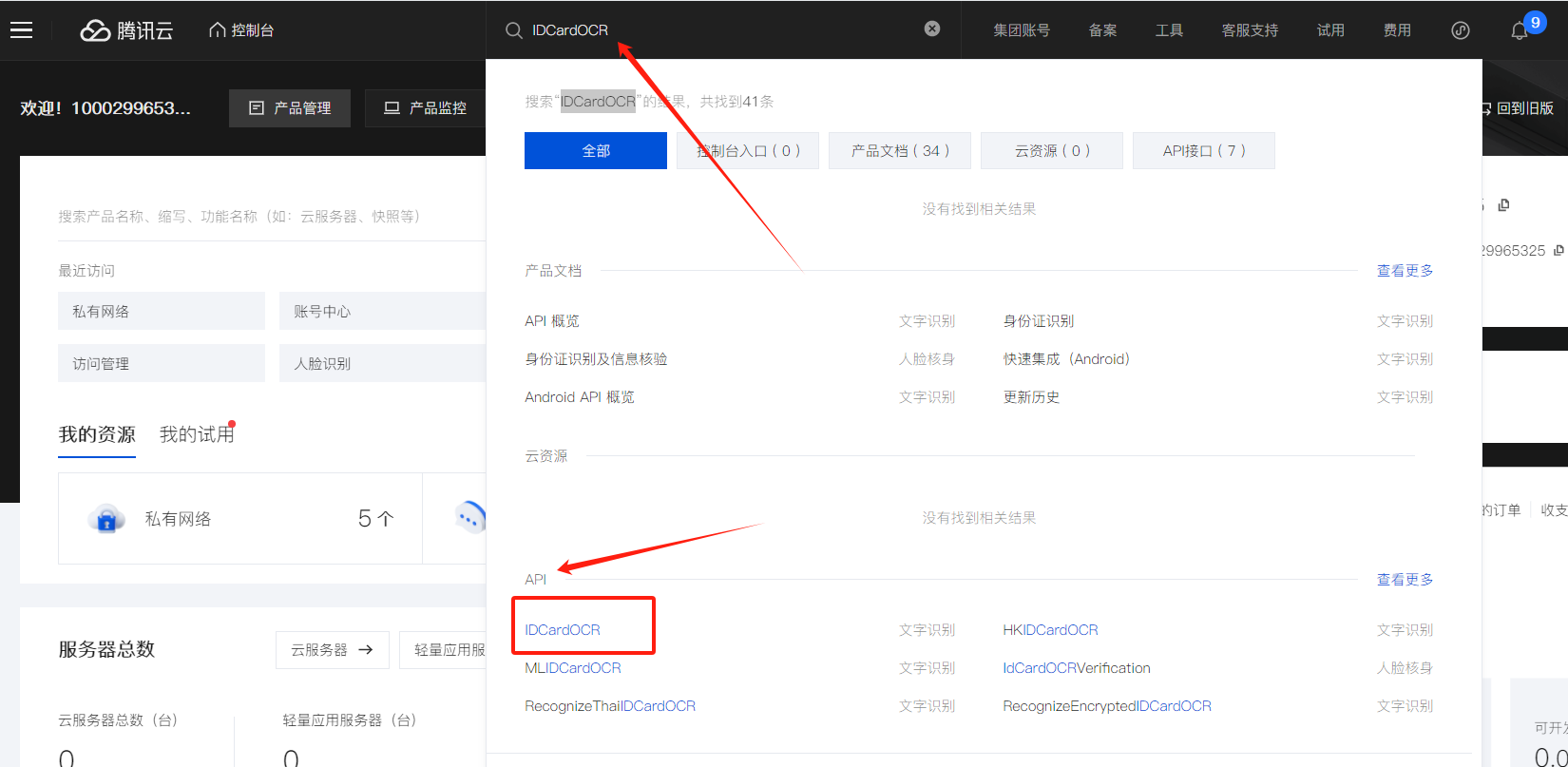This screenshot has height=767, width=1568.
Task: Open IDCardOCR API link
Action: pos(563,630)
